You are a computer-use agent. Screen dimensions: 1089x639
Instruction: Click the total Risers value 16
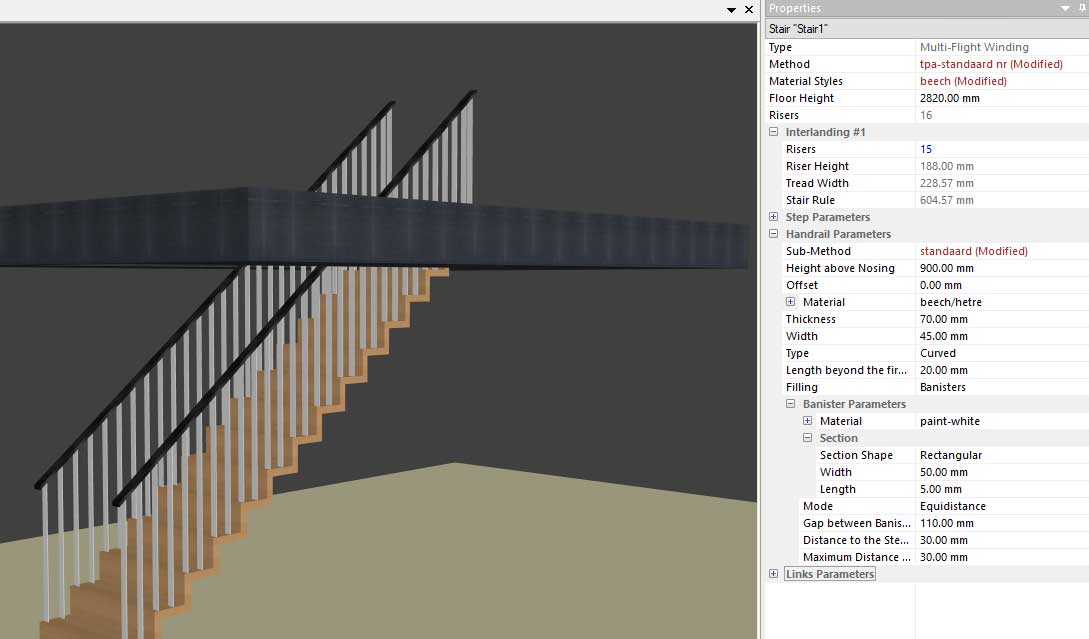coord(926,115)
